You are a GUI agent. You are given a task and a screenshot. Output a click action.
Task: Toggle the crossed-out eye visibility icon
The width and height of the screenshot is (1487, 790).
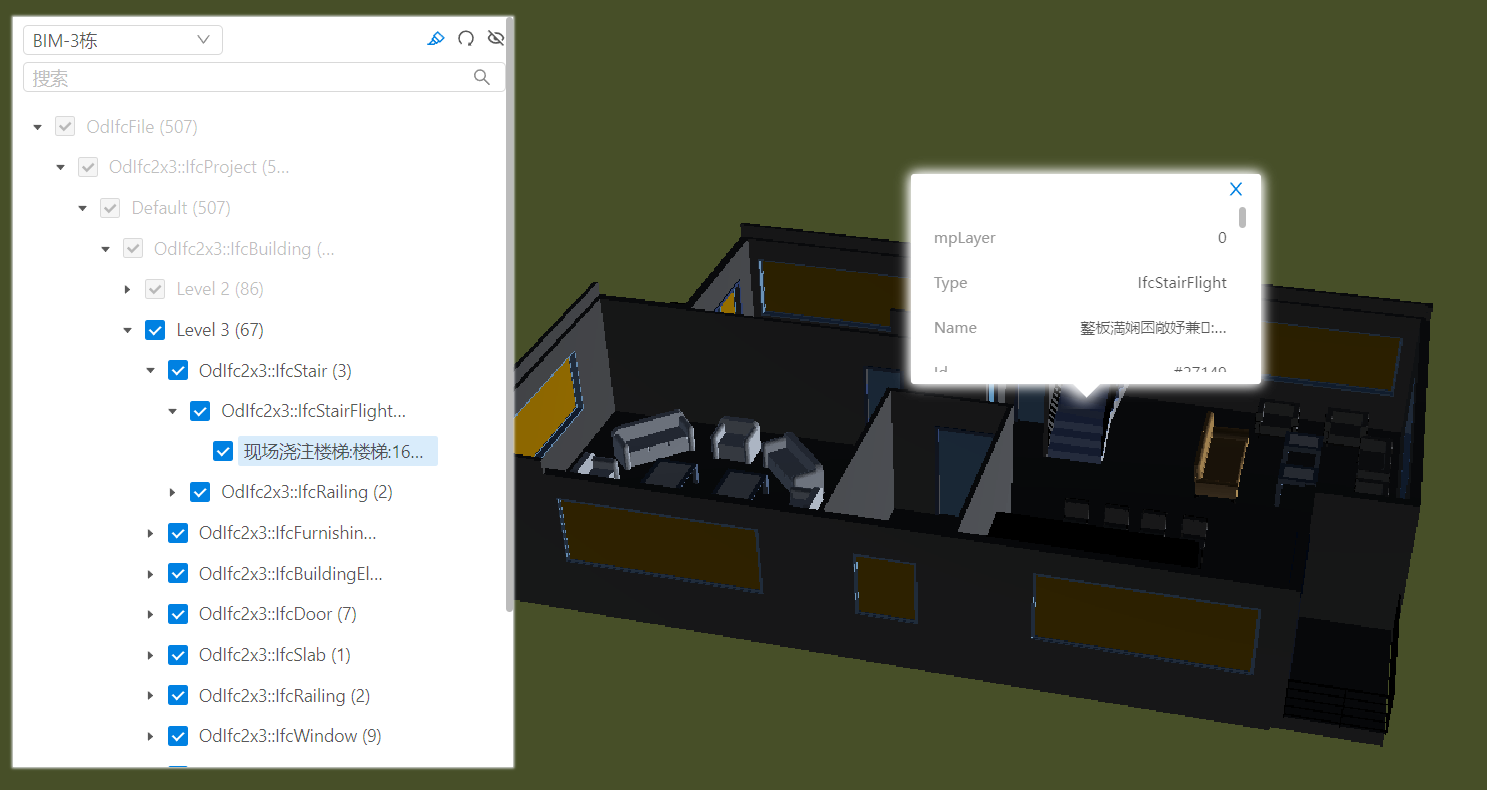tap(495, 39)
